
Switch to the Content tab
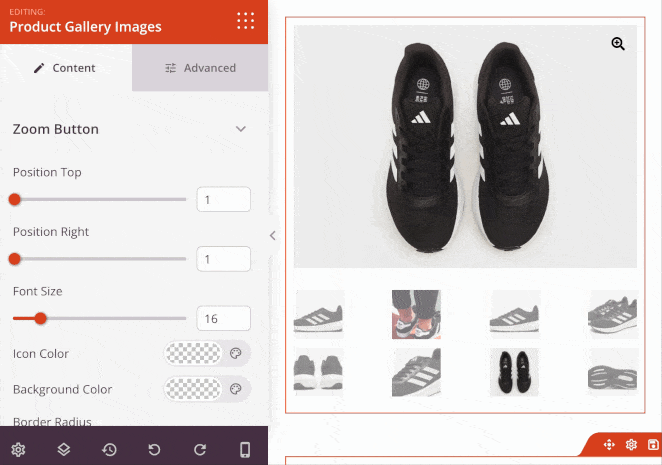coord(66,68)
